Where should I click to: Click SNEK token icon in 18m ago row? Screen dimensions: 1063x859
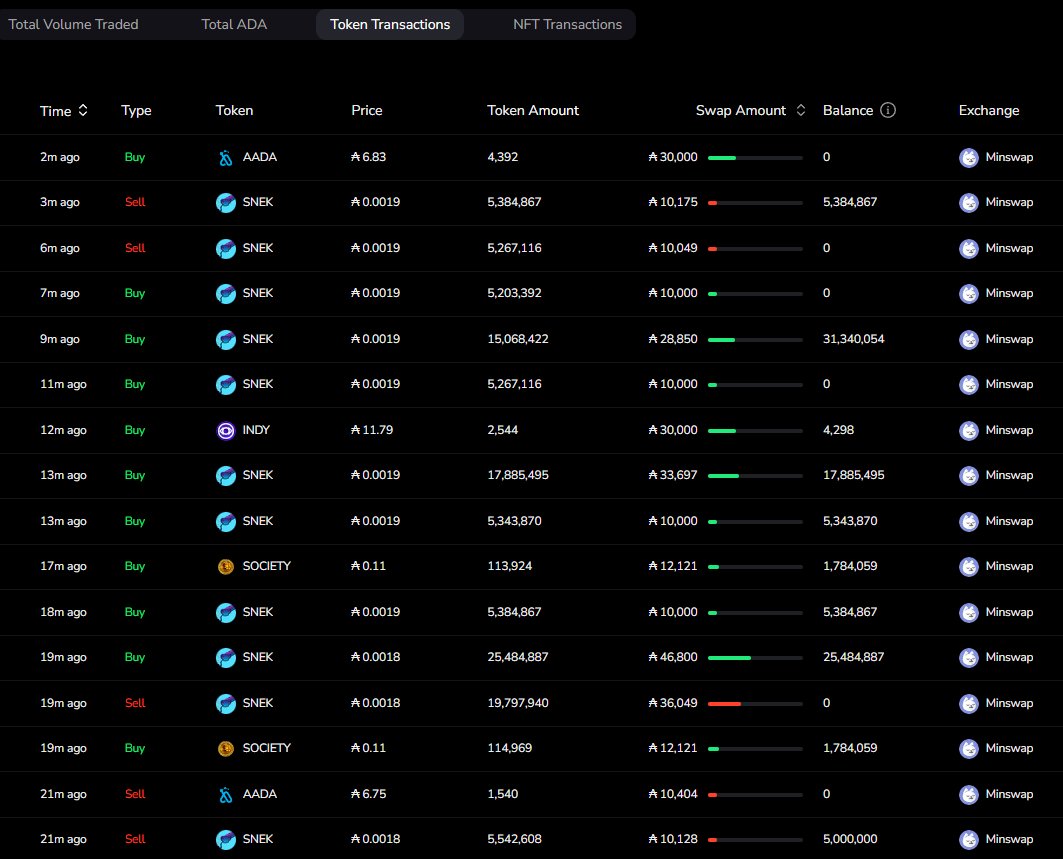tap(226, 612)
